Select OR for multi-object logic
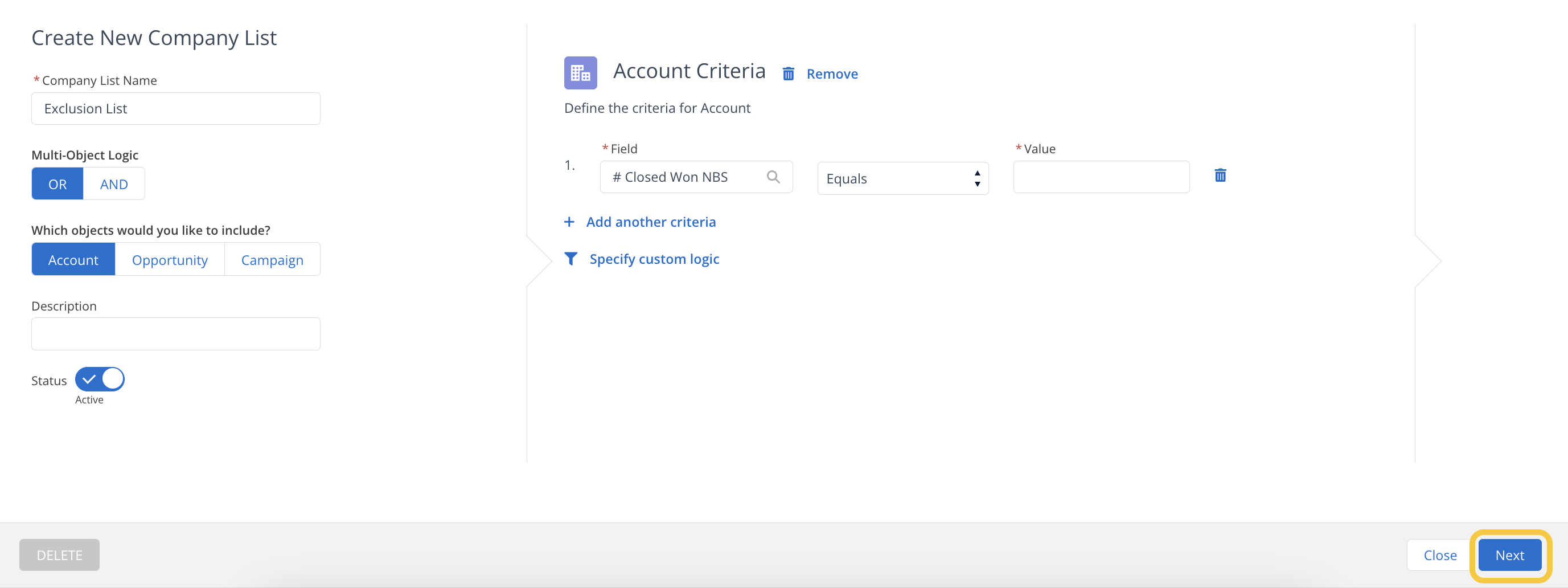 point(57,184)
